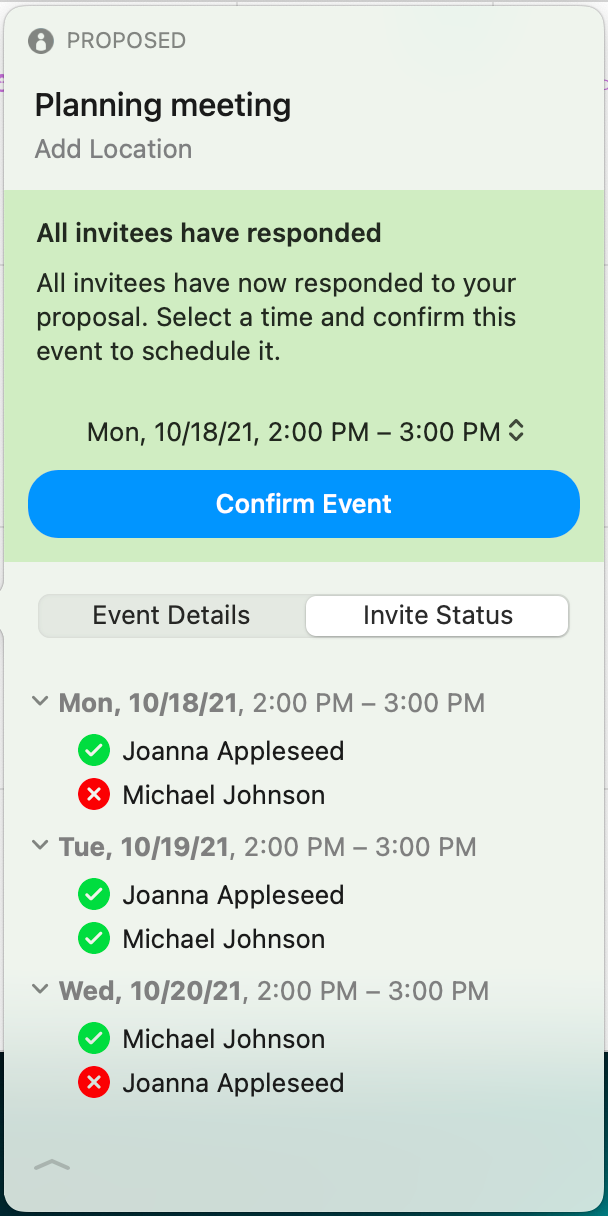Image resolution: width=608 pixels, height=1216 pixels.
Task: Collapse the popup using the bottom chevron
Action: 52,1164
